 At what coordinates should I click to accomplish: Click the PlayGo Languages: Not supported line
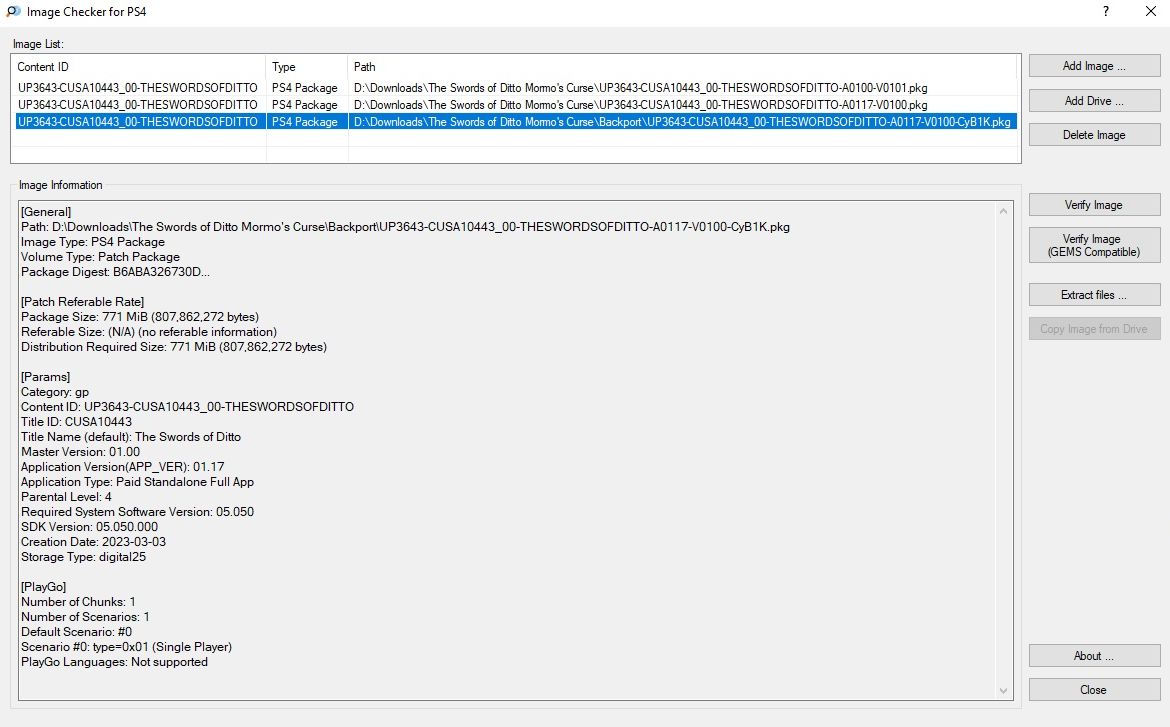(x=114, y=662)
